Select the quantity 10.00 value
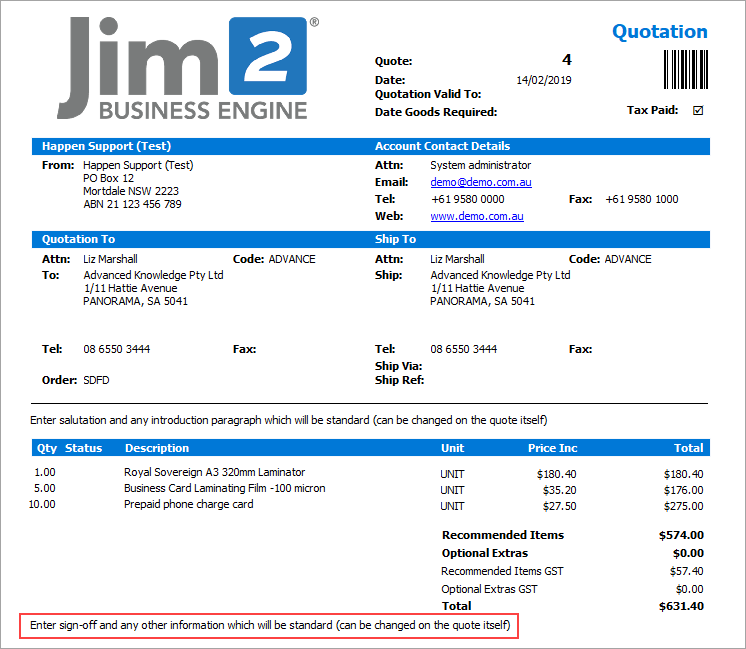746x649 pixels. tap(42, 504)
